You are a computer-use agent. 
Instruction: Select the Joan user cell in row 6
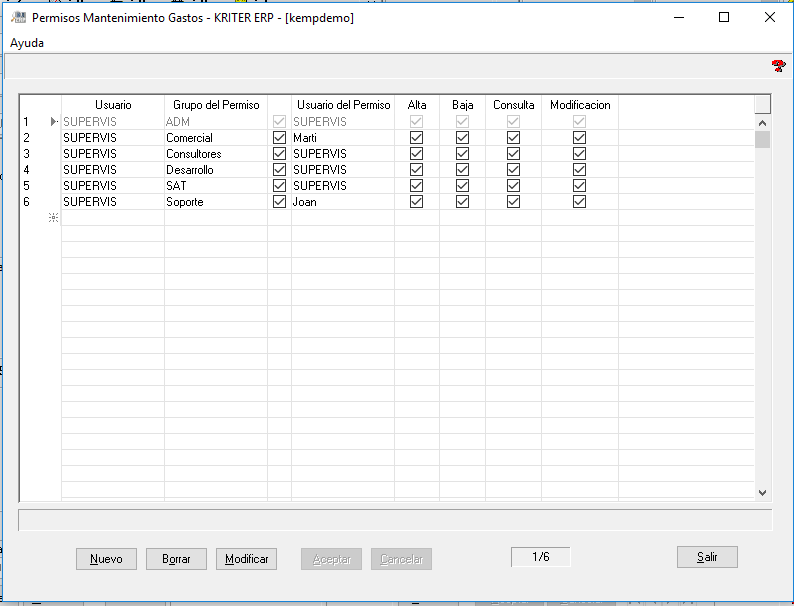click(x=342, y=202)
